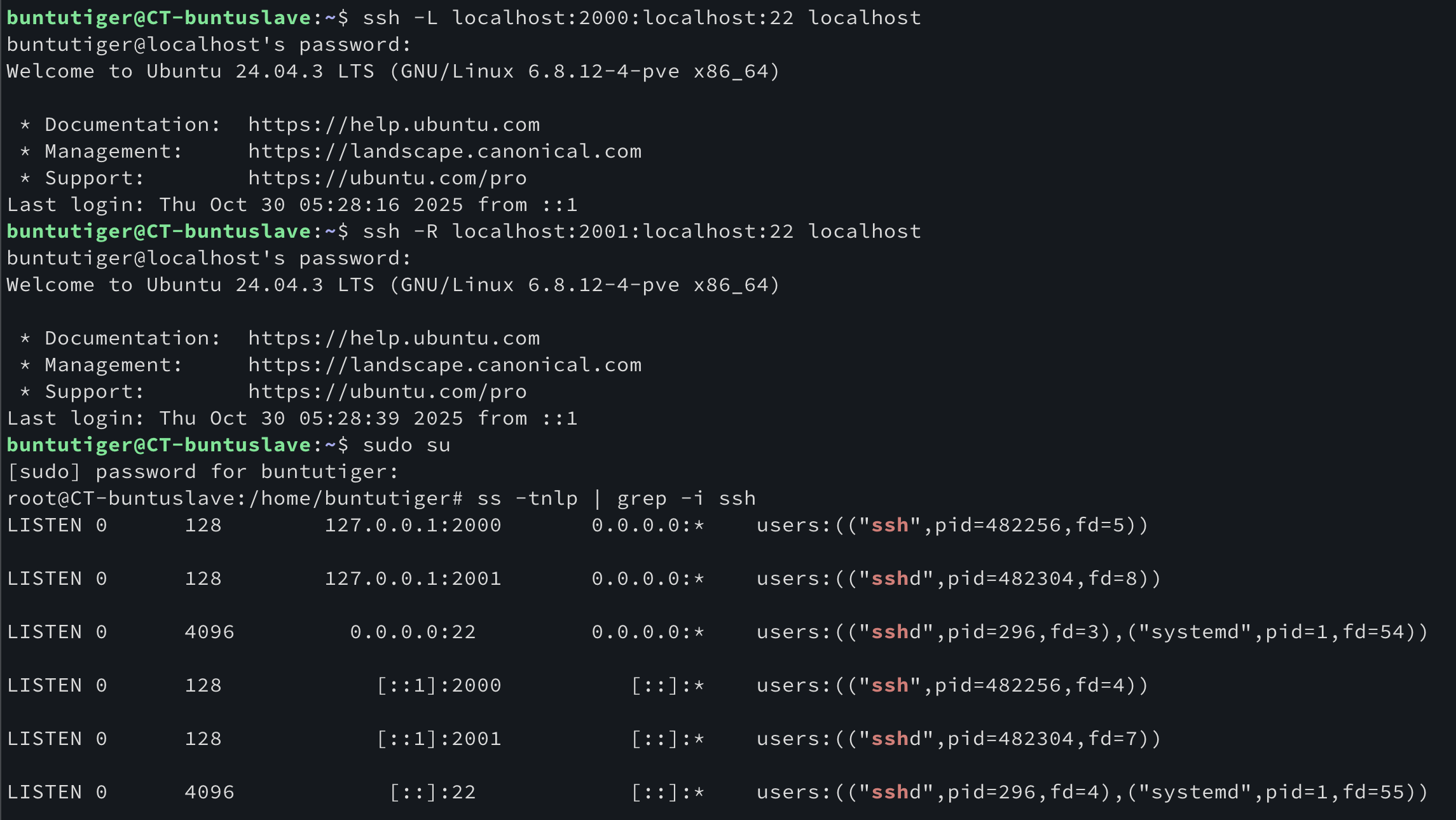Click the systemd pid=1,fd=55 entry
1456x820 pixels.
click(x=1277, y=792)
